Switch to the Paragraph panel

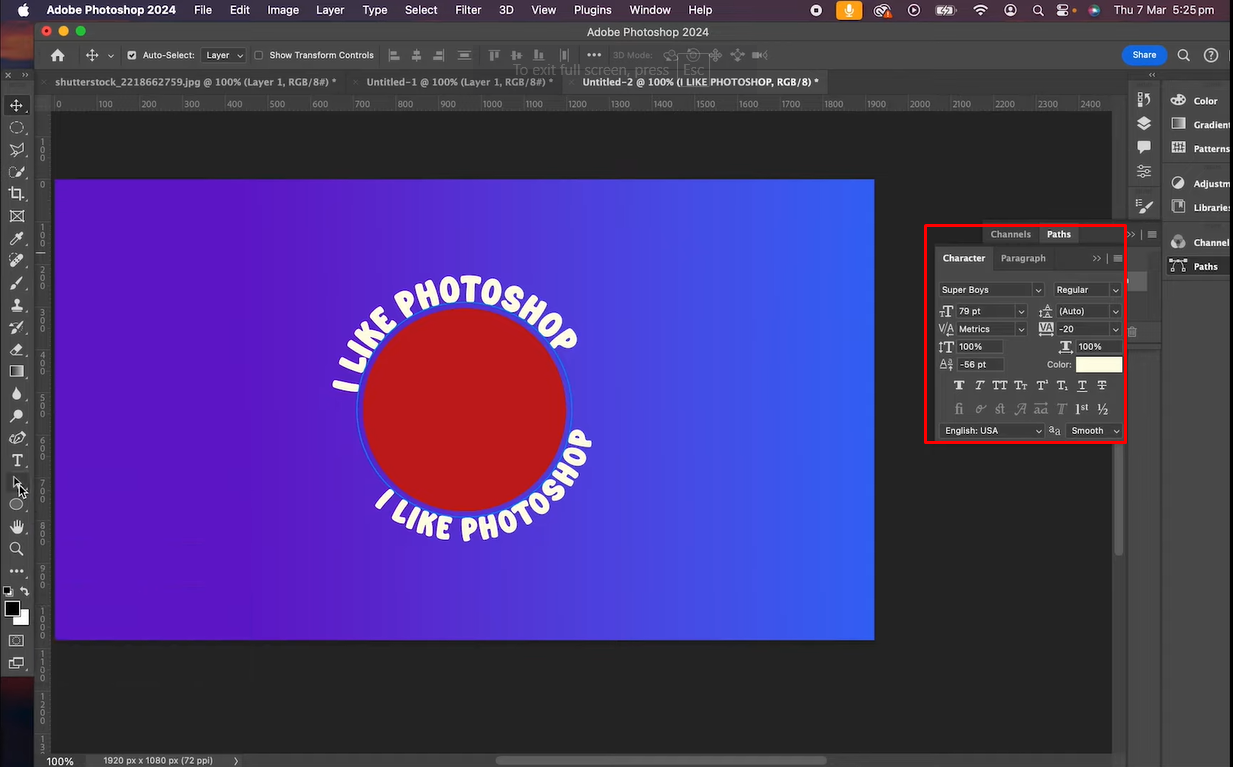1022,258
